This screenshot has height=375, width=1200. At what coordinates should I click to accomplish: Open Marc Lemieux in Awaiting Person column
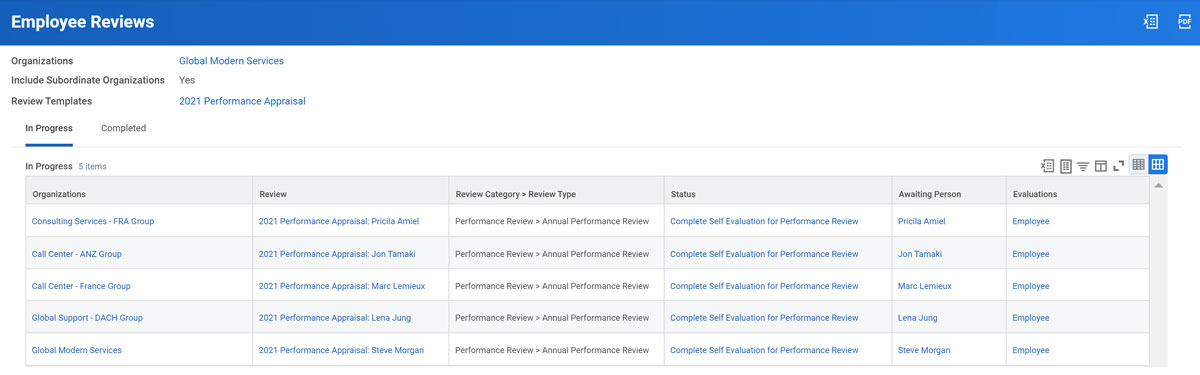point(925,286)
